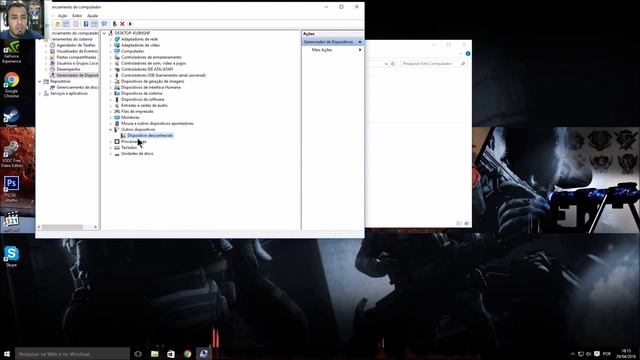
Task: Click the green update driver toolbar icon
Action: [115, 24]
